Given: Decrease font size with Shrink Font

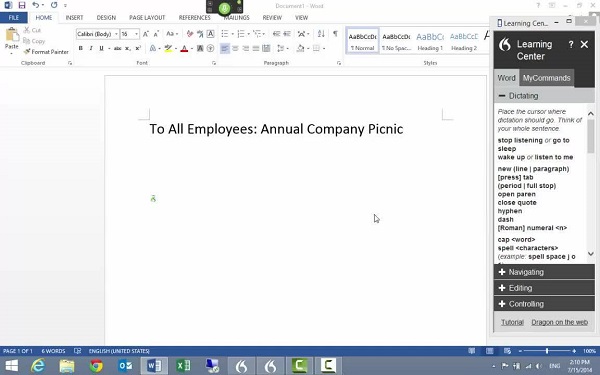Looking at the screenshot, I should [x=156, y=34].
